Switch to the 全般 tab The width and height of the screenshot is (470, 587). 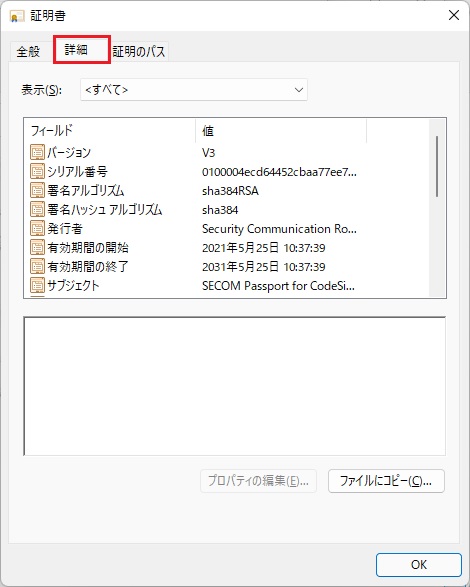point(28,51)
